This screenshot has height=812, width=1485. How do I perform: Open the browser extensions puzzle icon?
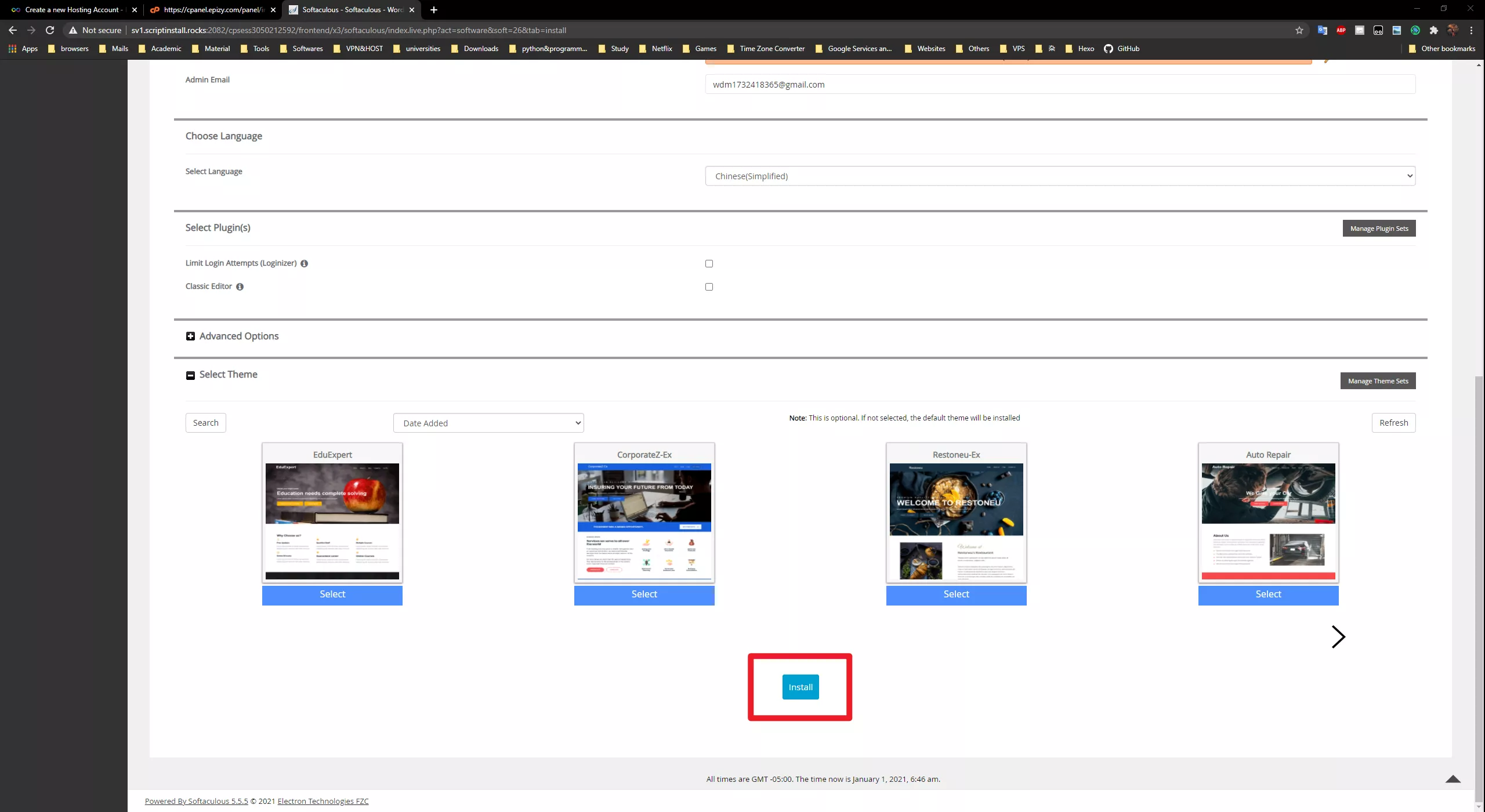point(1433,30)
